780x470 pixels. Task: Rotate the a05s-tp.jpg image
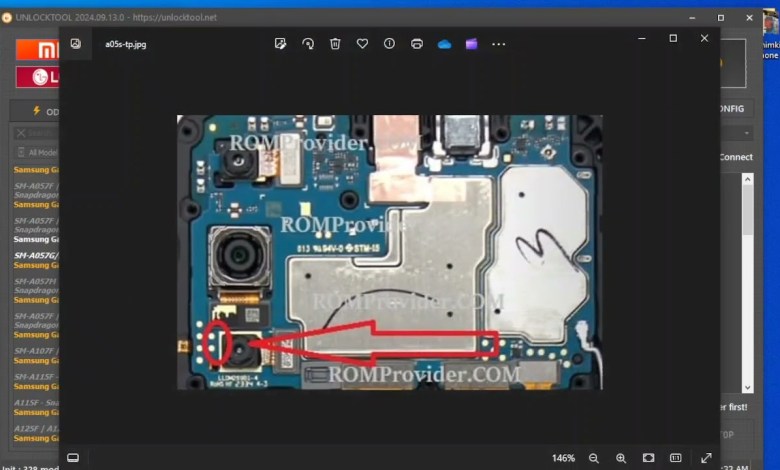[x=308, y=44]
